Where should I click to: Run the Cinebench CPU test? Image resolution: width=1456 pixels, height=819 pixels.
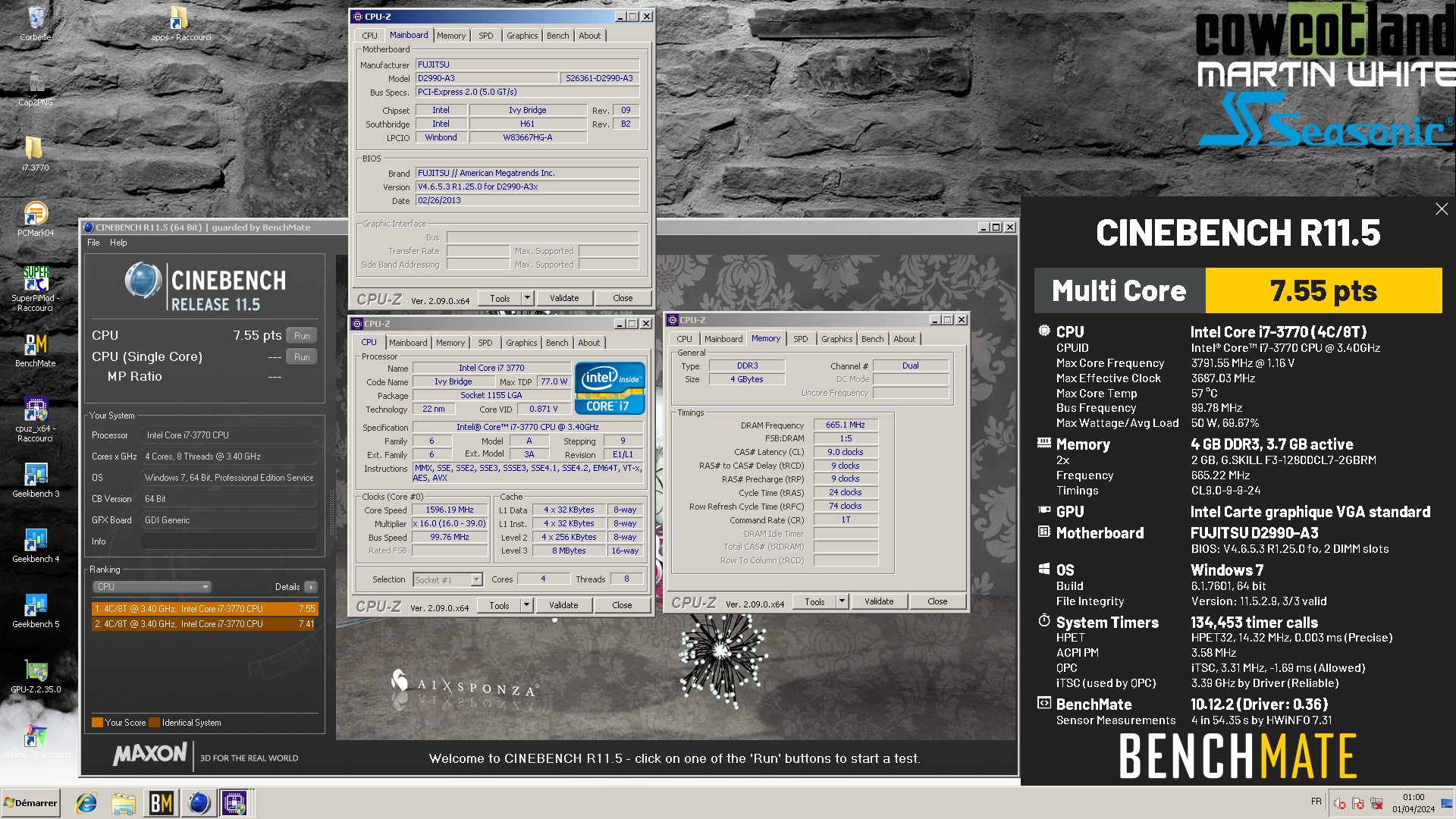point(302,336)
